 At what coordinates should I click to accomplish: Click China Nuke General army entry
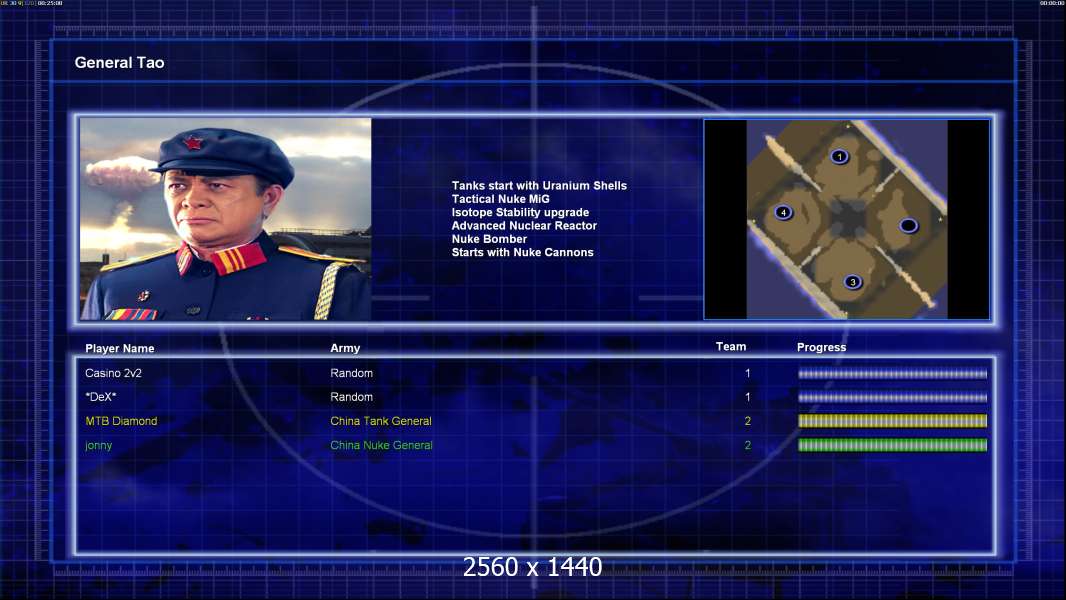381,446
